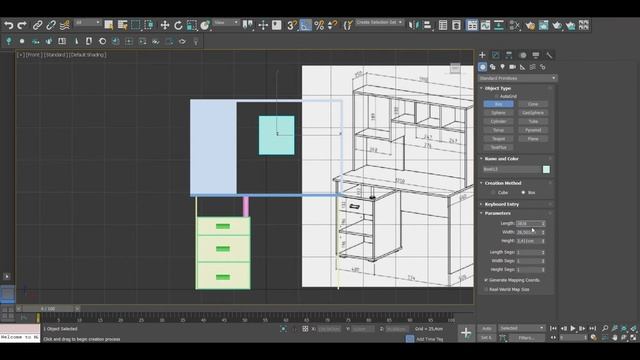Screen dimensions: 640x360
Task: Select Shapes category icon
Action: 493,67
